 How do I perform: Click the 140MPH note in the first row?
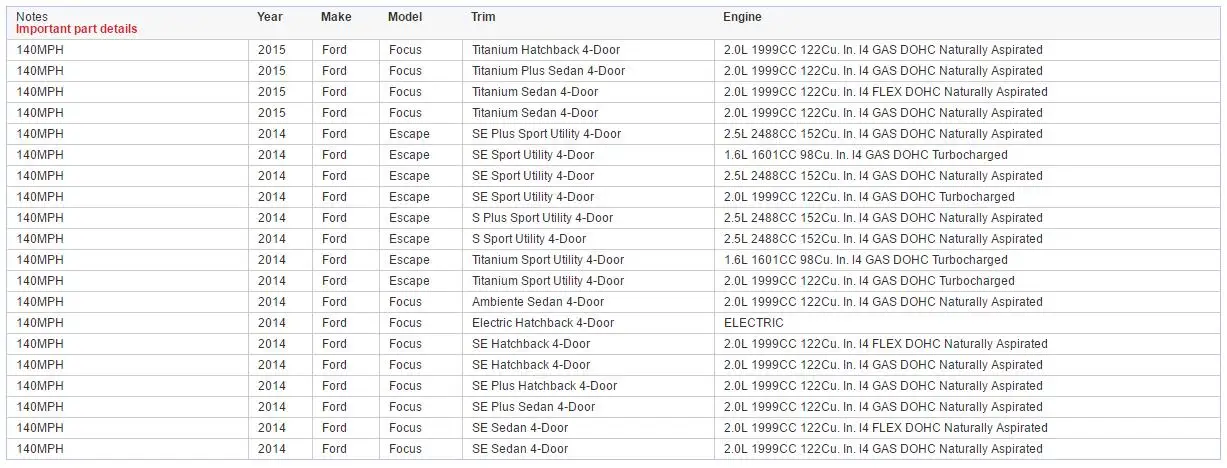pyautogui.click(x=40, y=50)
